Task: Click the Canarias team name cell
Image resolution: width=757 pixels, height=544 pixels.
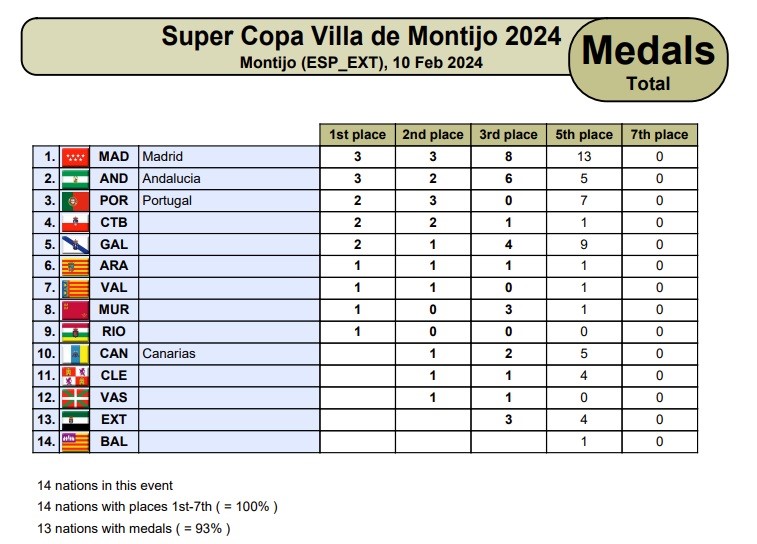Action: pyautogui.click(x=229, y=354)
